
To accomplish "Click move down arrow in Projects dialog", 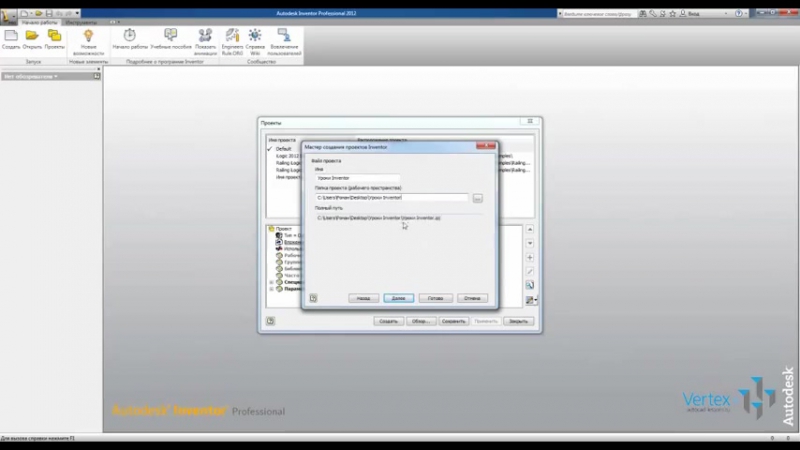I will (x=530, y=243).
